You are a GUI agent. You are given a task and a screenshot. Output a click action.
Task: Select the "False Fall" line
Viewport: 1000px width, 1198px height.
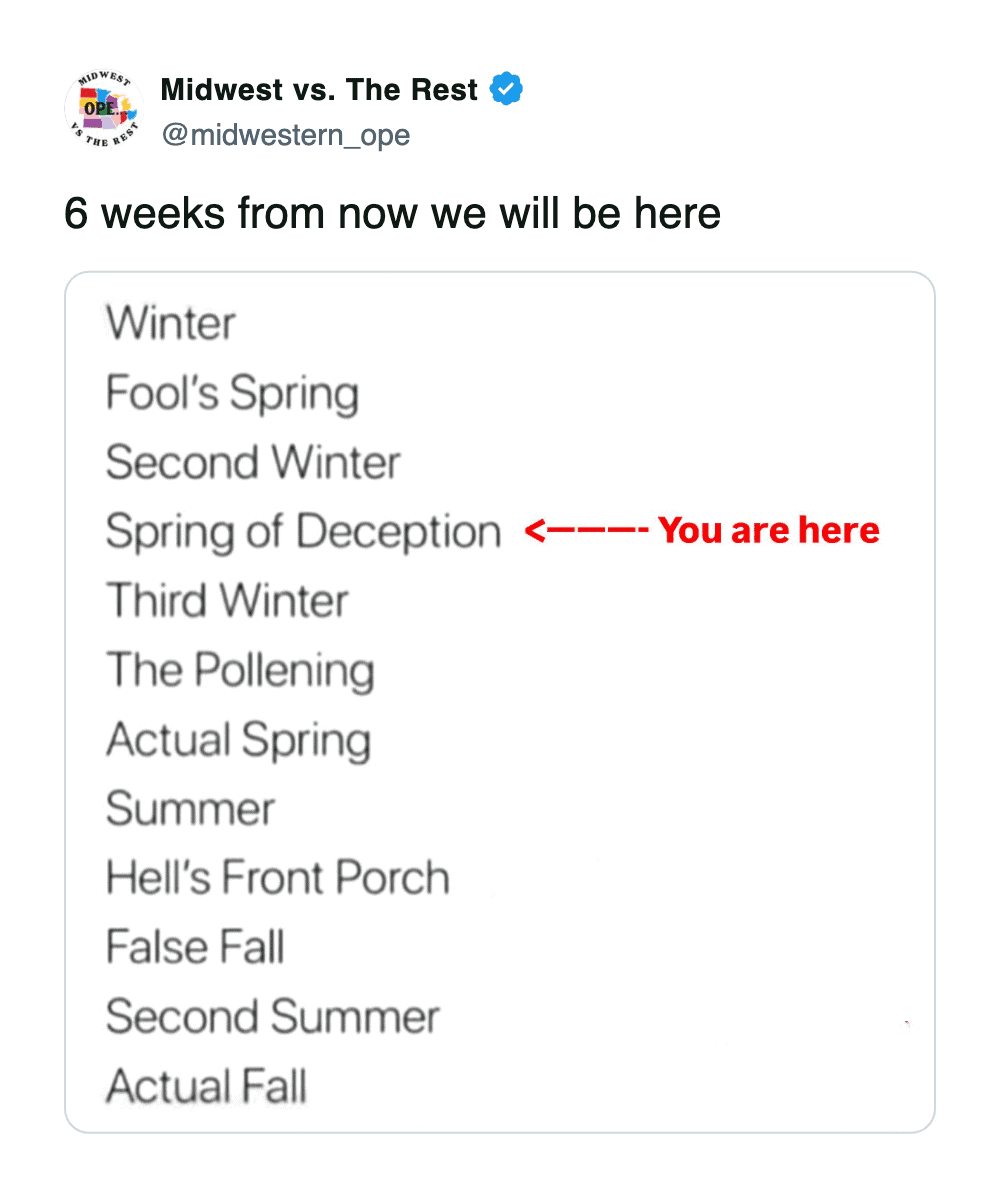(x=195, y=947)
